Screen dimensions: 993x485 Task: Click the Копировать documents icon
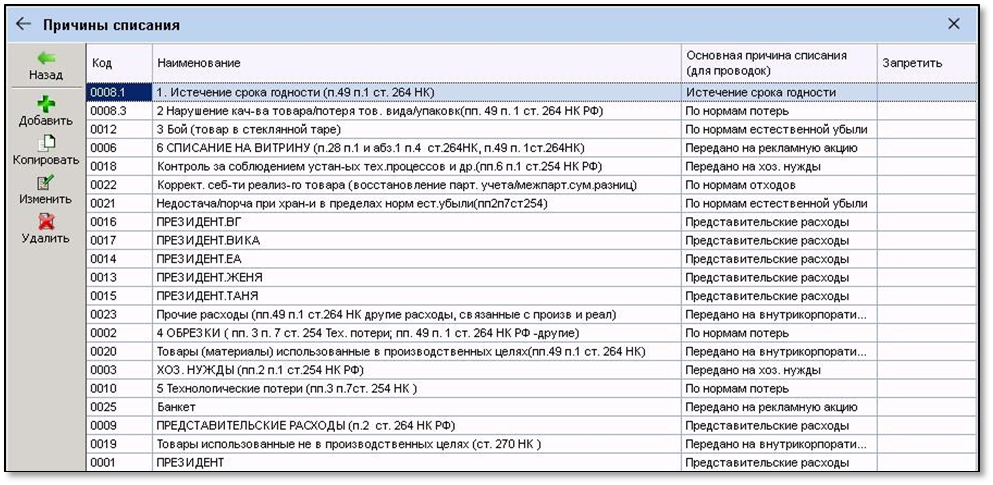[46, 143]
